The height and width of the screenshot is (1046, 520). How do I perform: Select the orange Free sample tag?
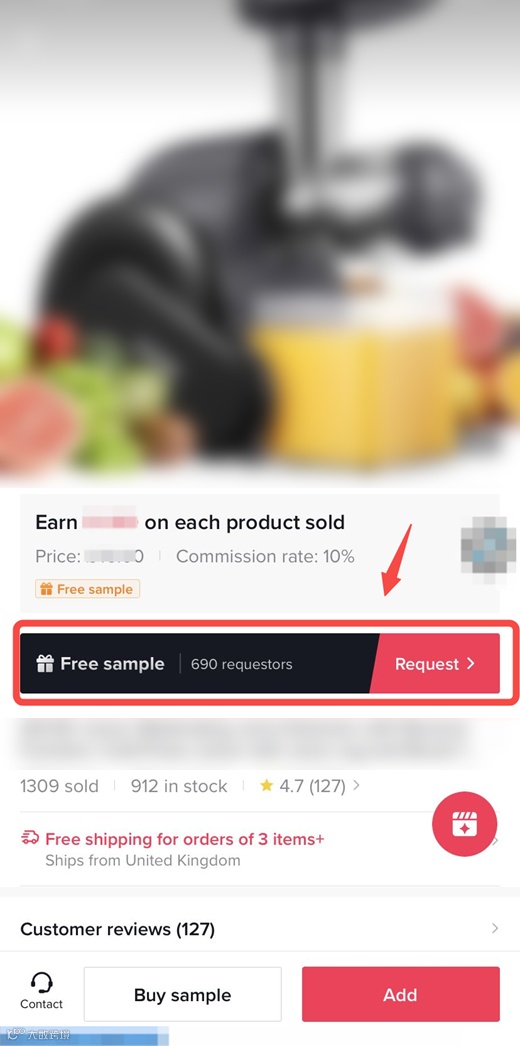click(87, 589)
